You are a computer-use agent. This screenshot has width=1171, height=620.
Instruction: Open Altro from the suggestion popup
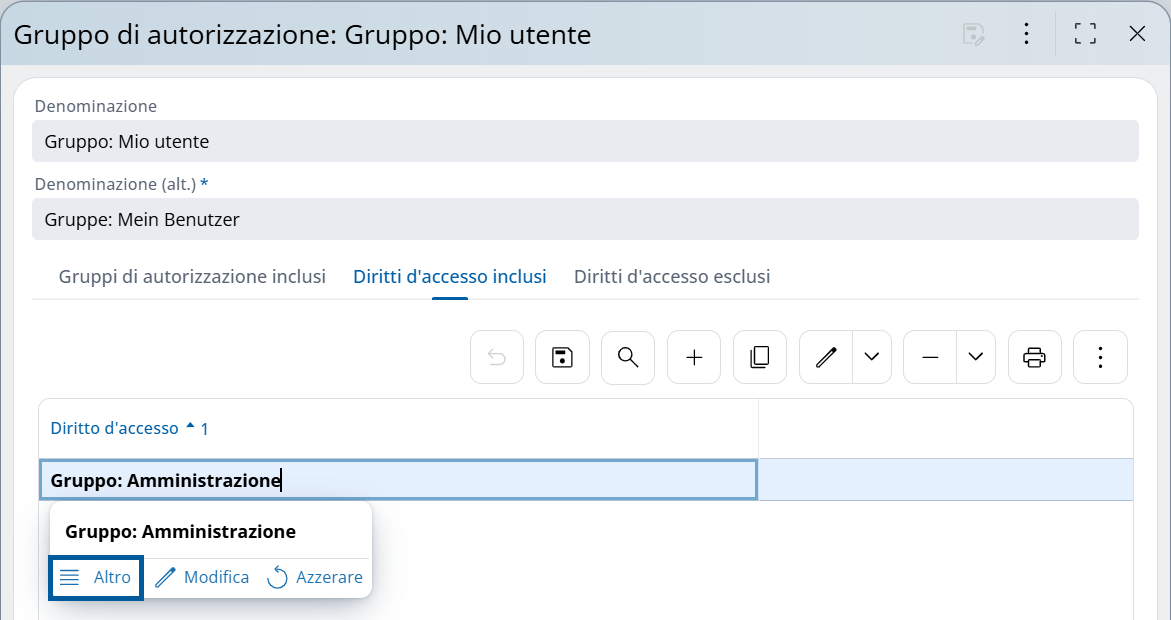click(95, 577)
